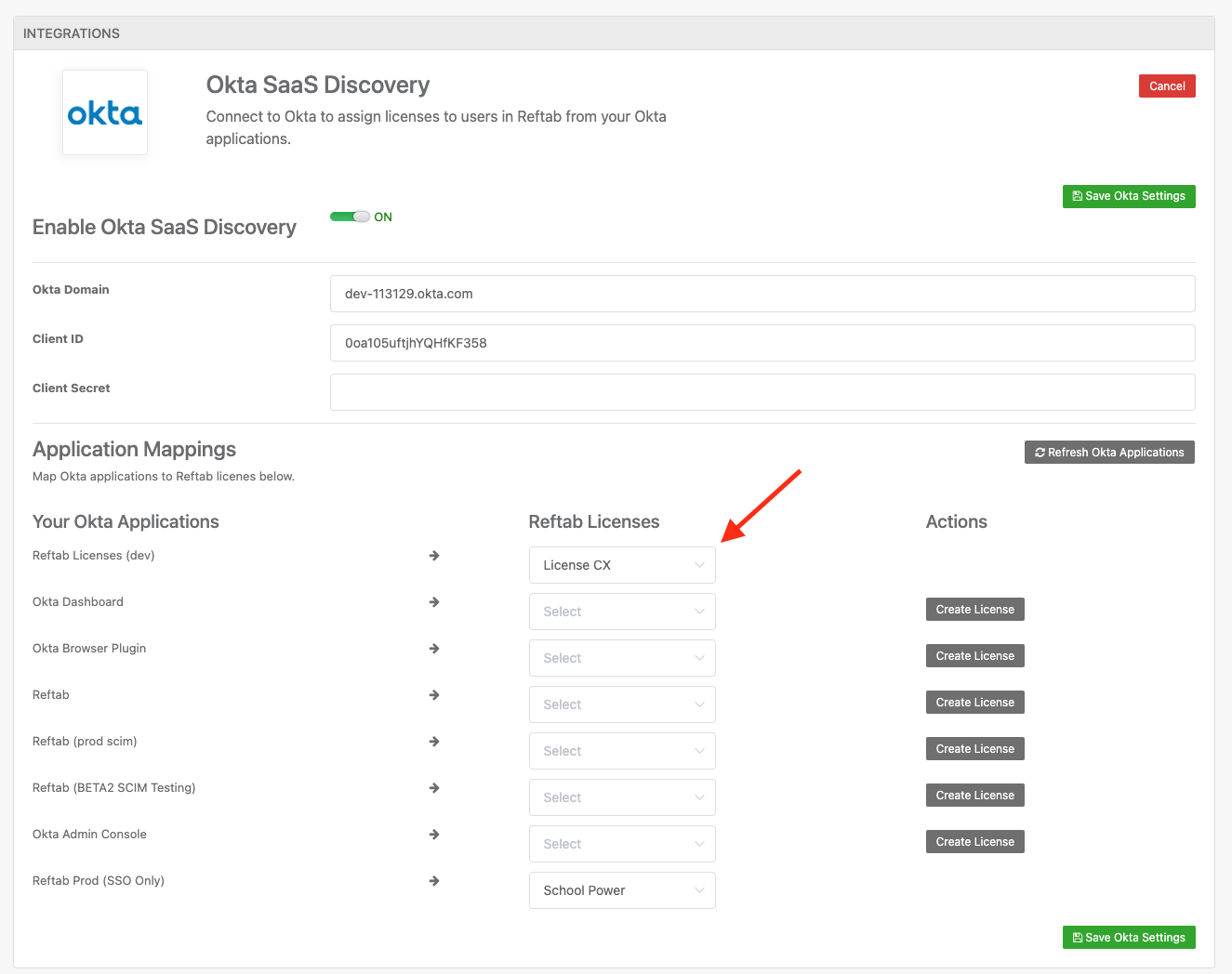Click the INTEGRATIONS header text
This screenshot has height=974, width=1232.
(72, 33)
